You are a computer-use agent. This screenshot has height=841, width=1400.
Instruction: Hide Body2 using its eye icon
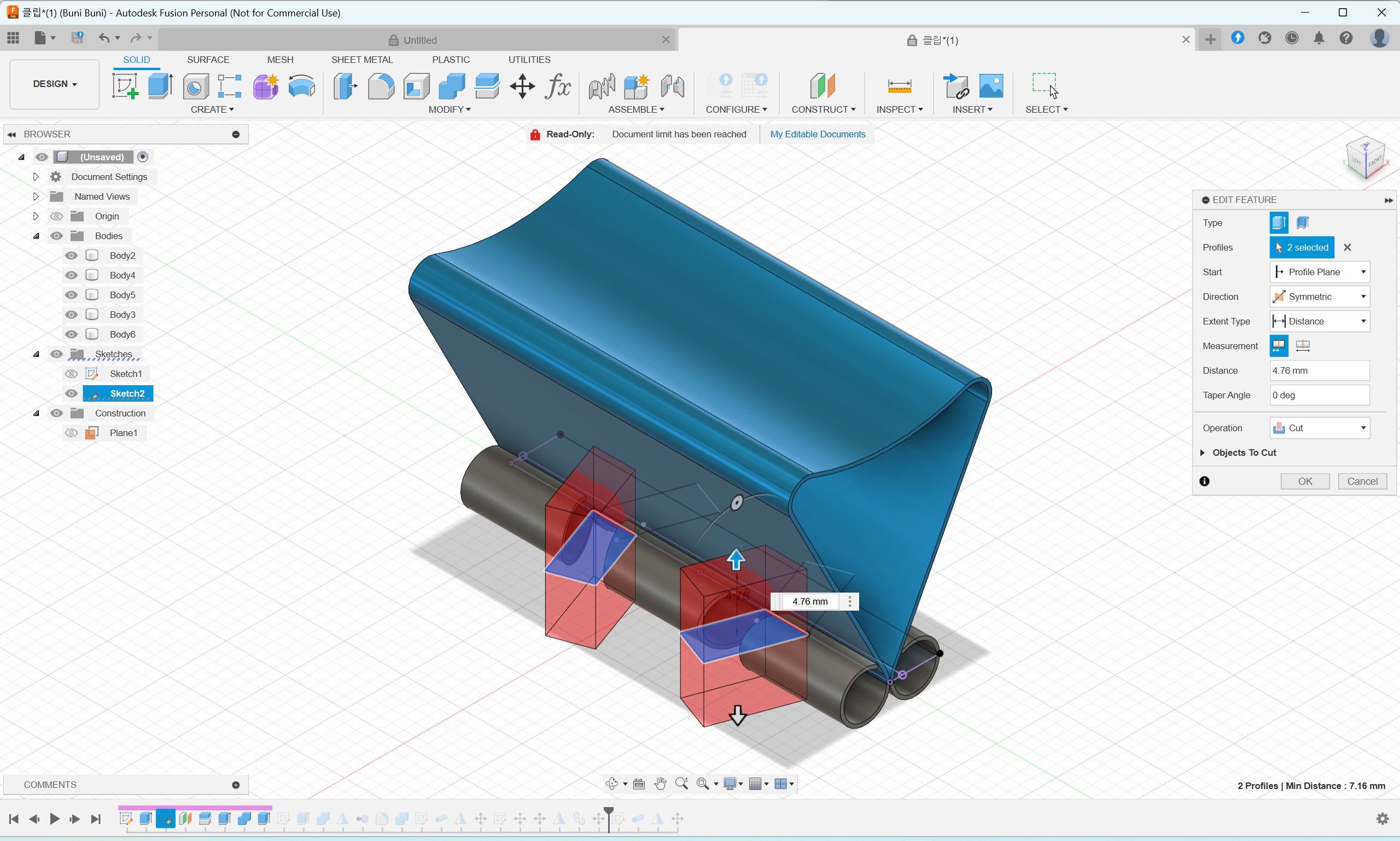click(71, 256)
